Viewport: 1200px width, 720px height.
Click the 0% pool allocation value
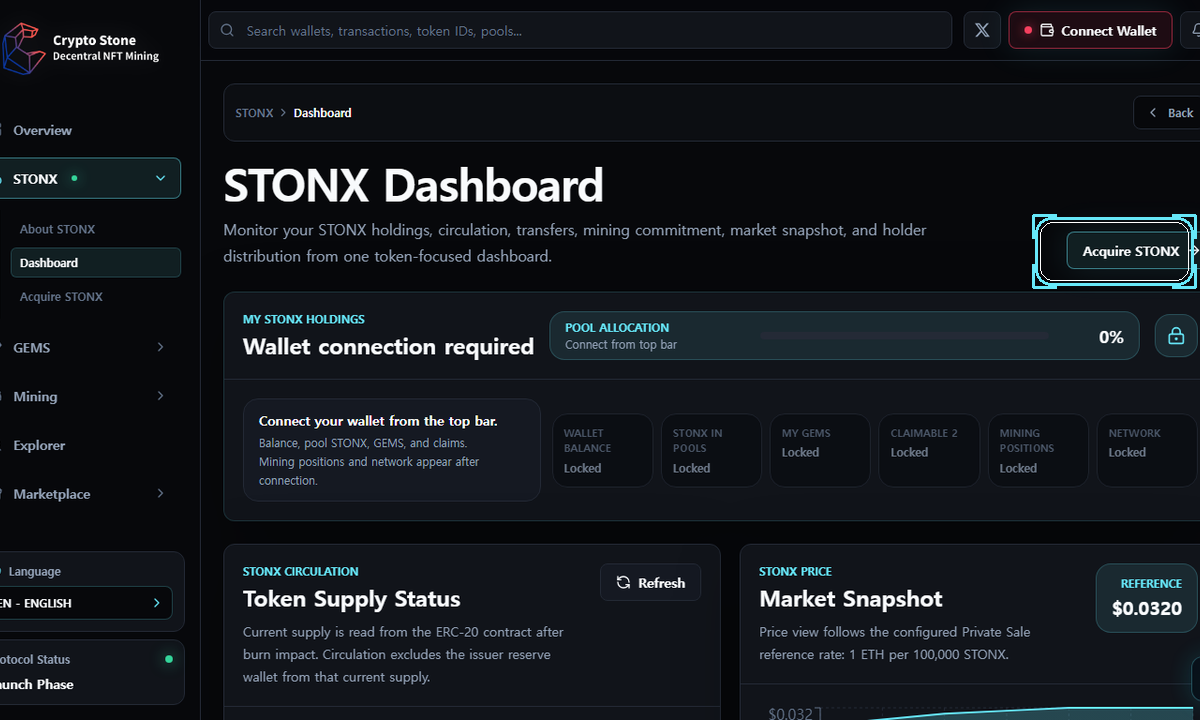pos(1111,337)
